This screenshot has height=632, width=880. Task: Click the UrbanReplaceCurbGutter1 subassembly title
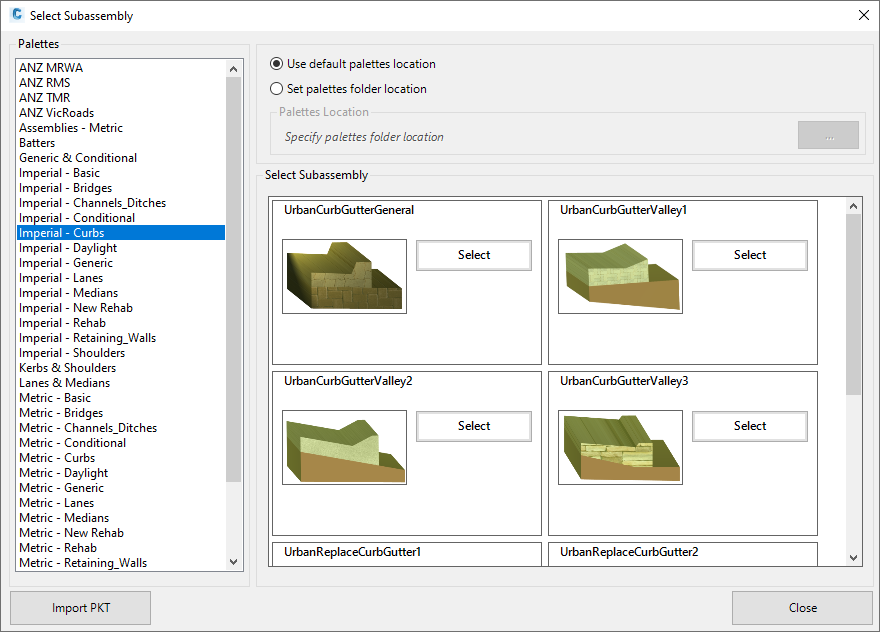pyautogui.click(x=352, y=552)
